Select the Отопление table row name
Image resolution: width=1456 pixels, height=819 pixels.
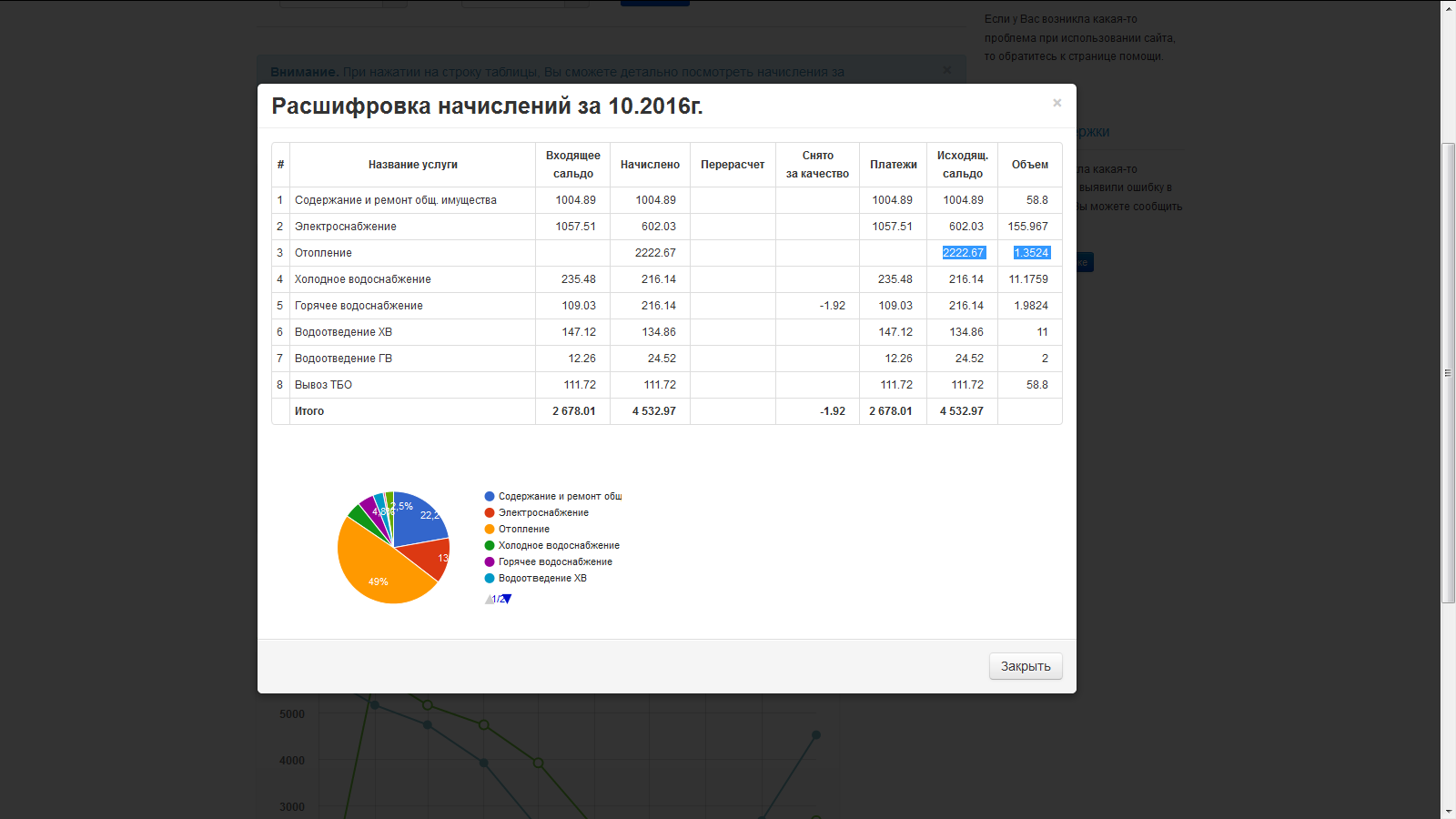(x=323, y=253)
